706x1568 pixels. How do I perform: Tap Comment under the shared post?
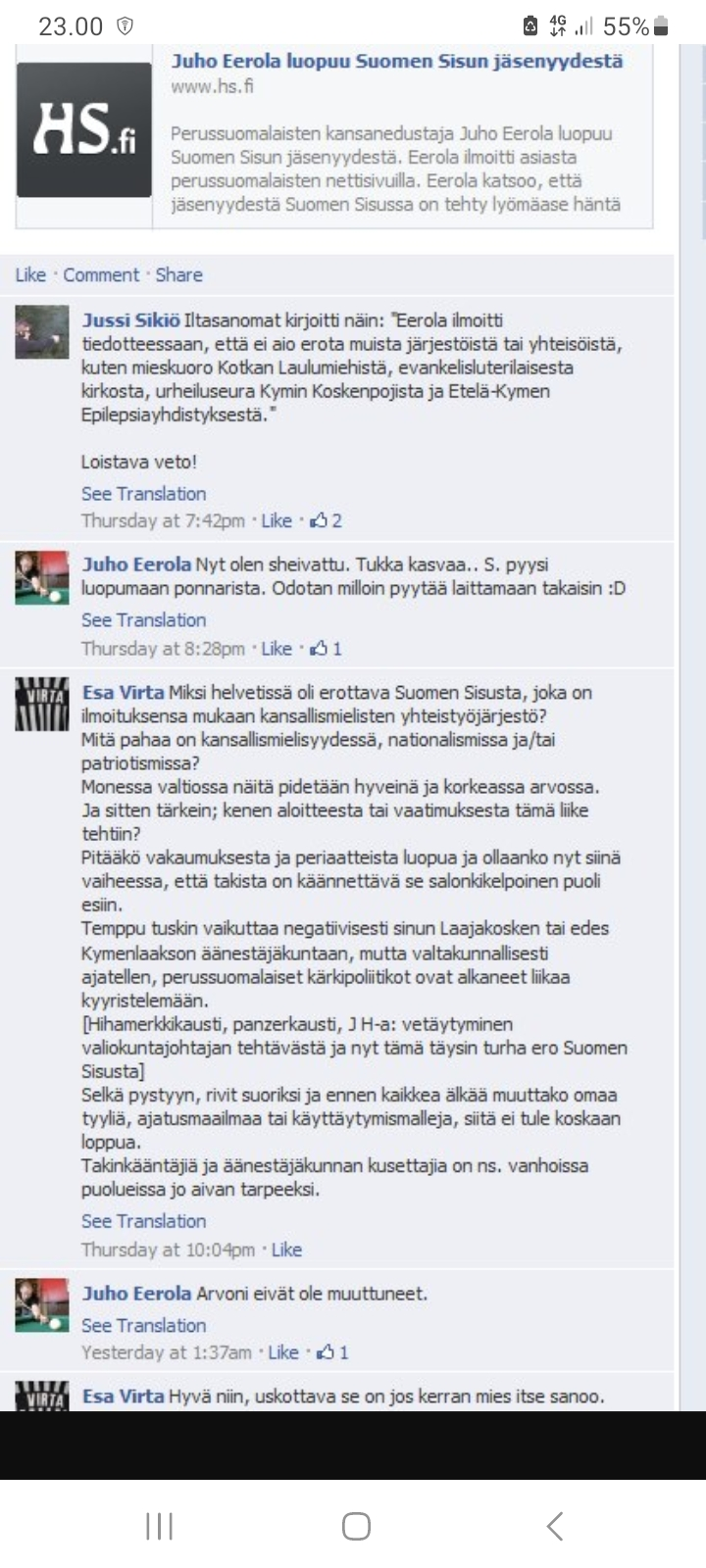point(101,275)
